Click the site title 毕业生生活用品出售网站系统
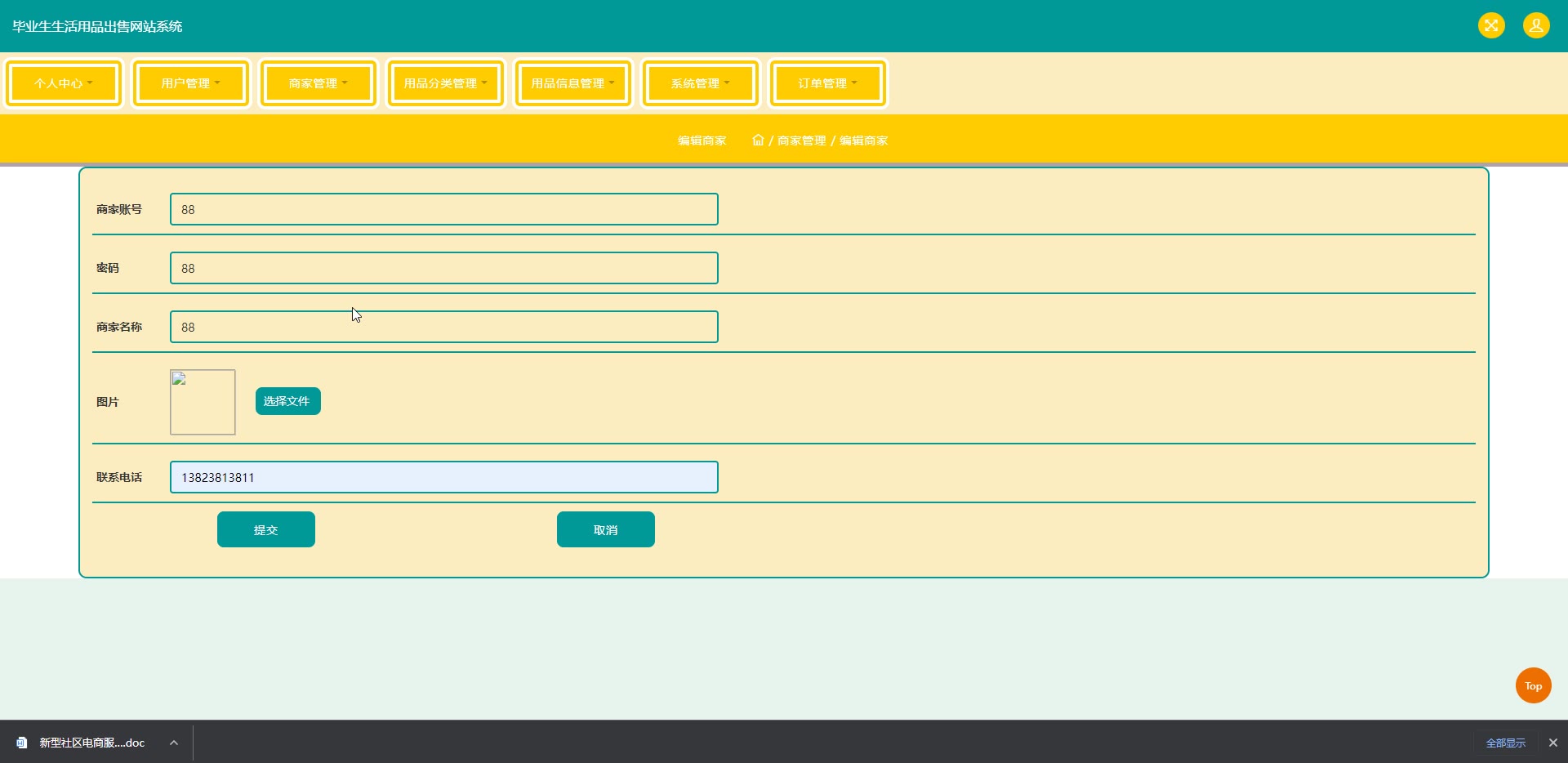This screenshot has height=763, width=1568. [97, 26]
